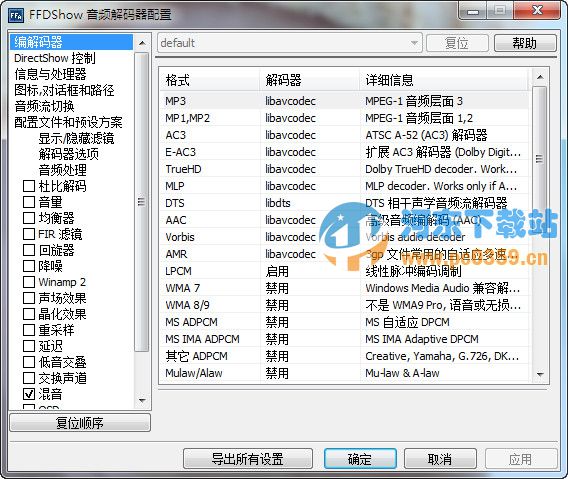
Task: Select the MP1,MP2 format row
Action: [x=344, y=118]
